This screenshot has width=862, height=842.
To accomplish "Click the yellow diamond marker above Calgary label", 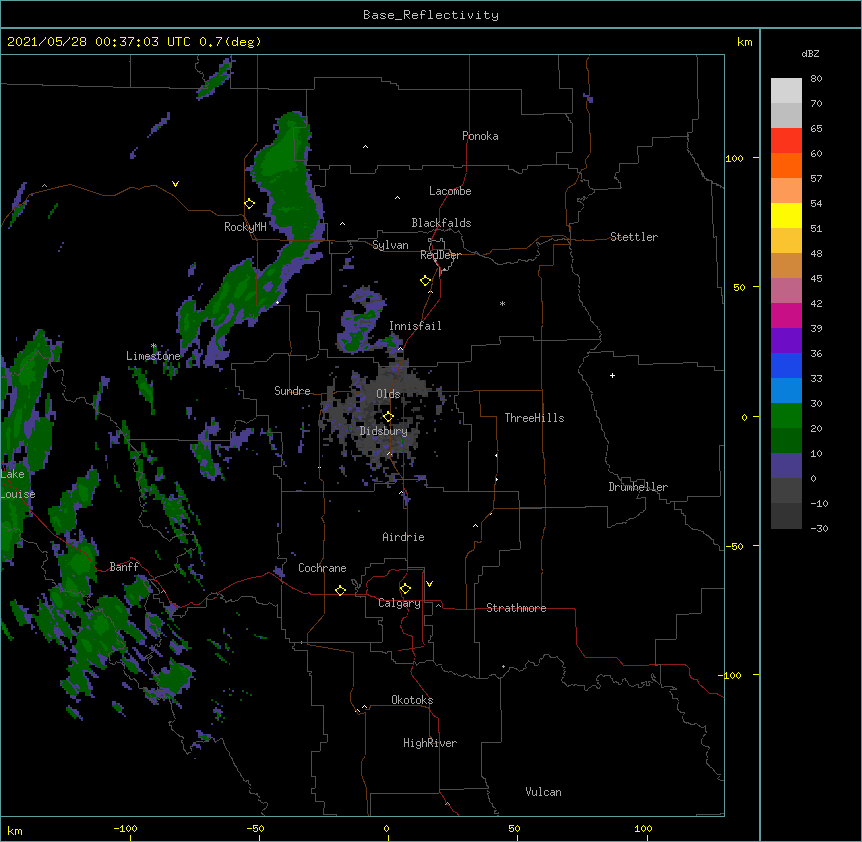I will click(x=405, y=589).
